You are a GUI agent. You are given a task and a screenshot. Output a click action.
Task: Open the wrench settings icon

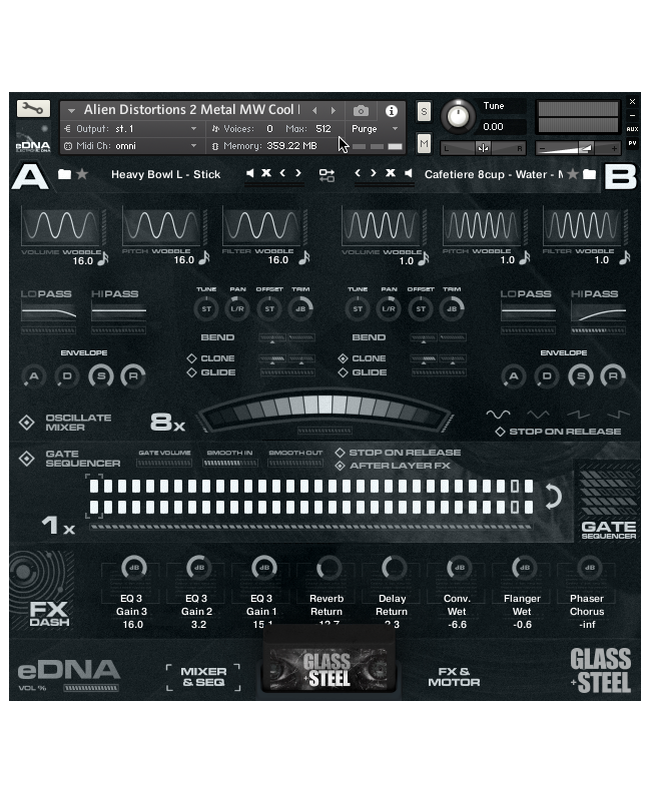click(x=33, y=108)
